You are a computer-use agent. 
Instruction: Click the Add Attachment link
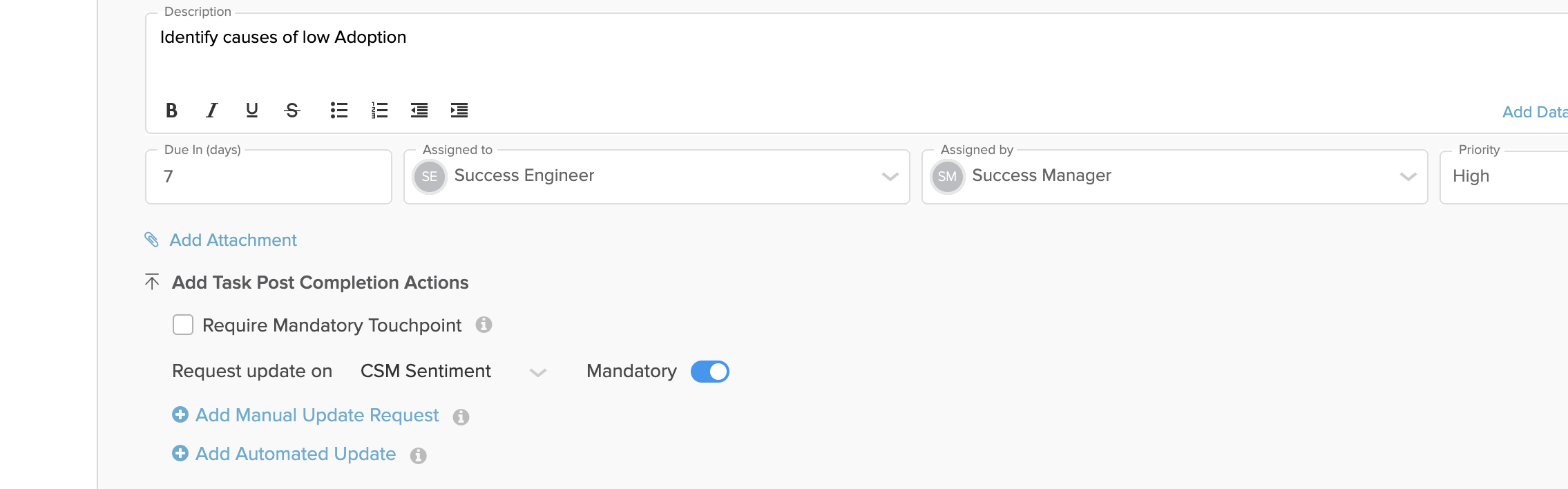click(233, 240)
